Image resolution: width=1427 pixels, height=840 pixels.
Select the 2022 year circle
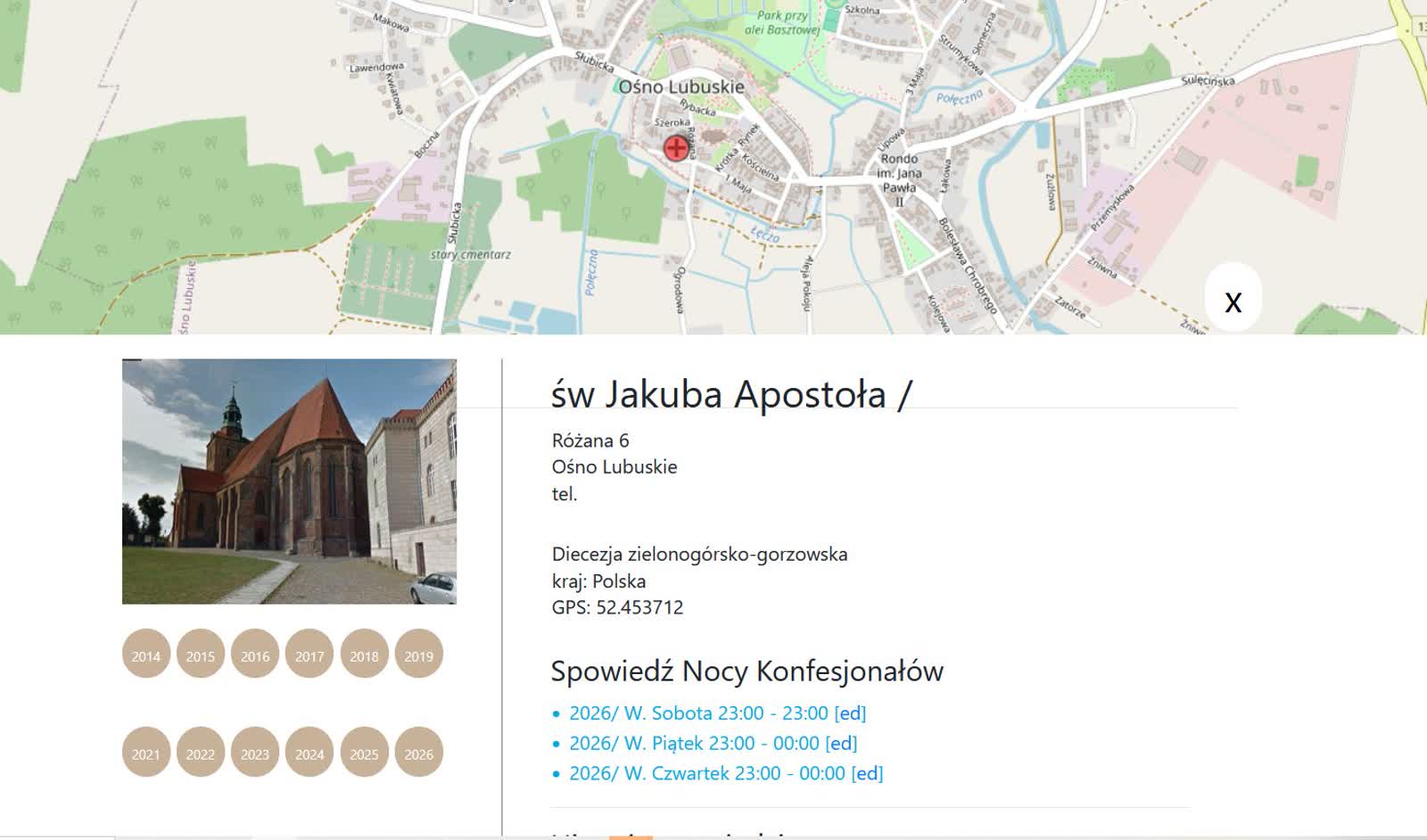pyautogui.click(x=201, y=754)
